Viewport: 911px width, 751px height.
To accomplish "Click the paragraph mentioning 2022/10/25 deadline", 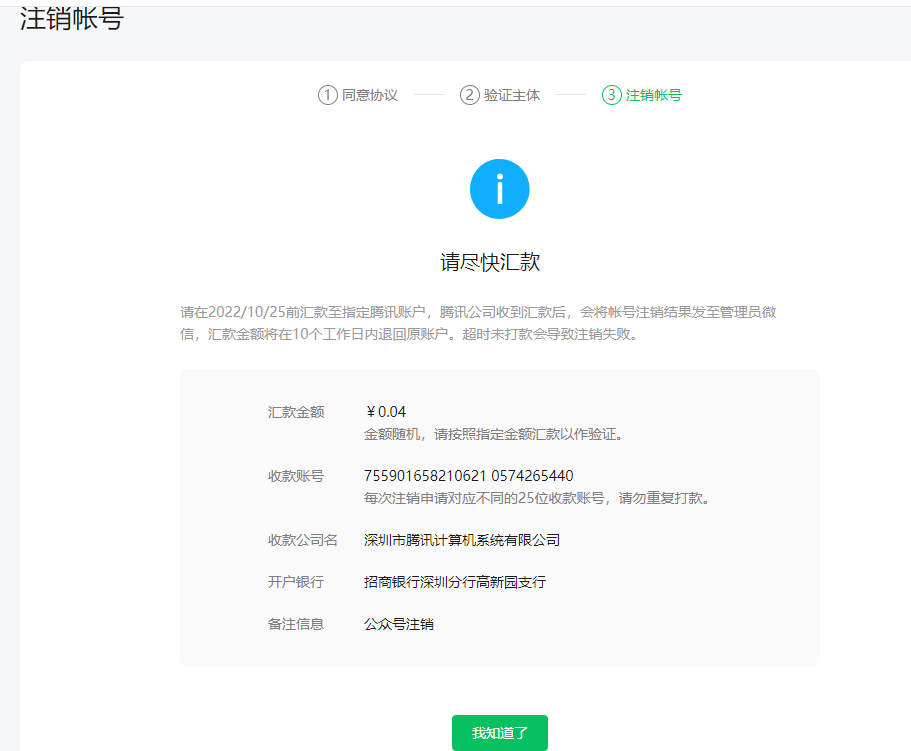I will 478,323.
